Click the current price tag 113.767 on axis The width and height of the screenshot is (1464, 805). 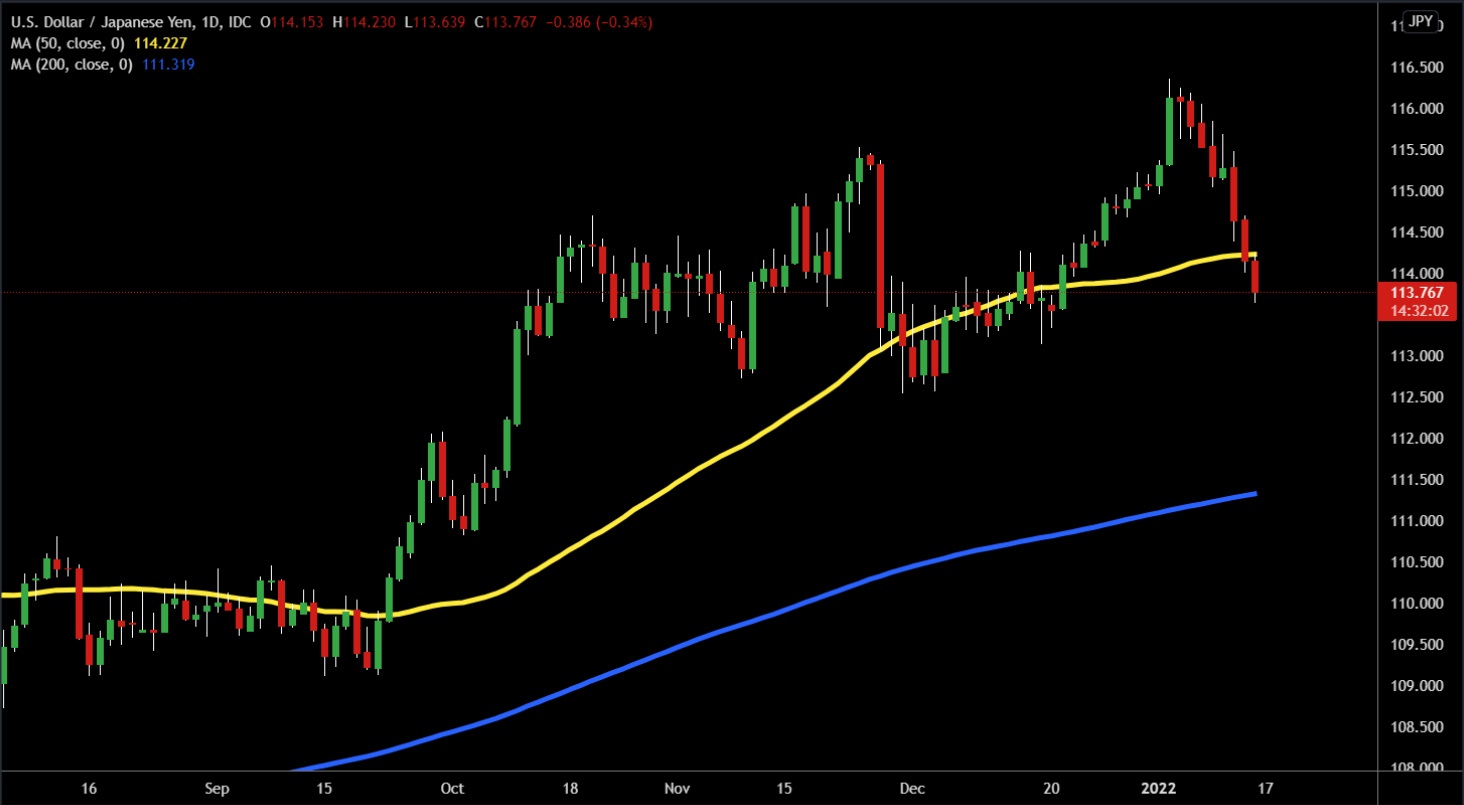point(1416,292)
